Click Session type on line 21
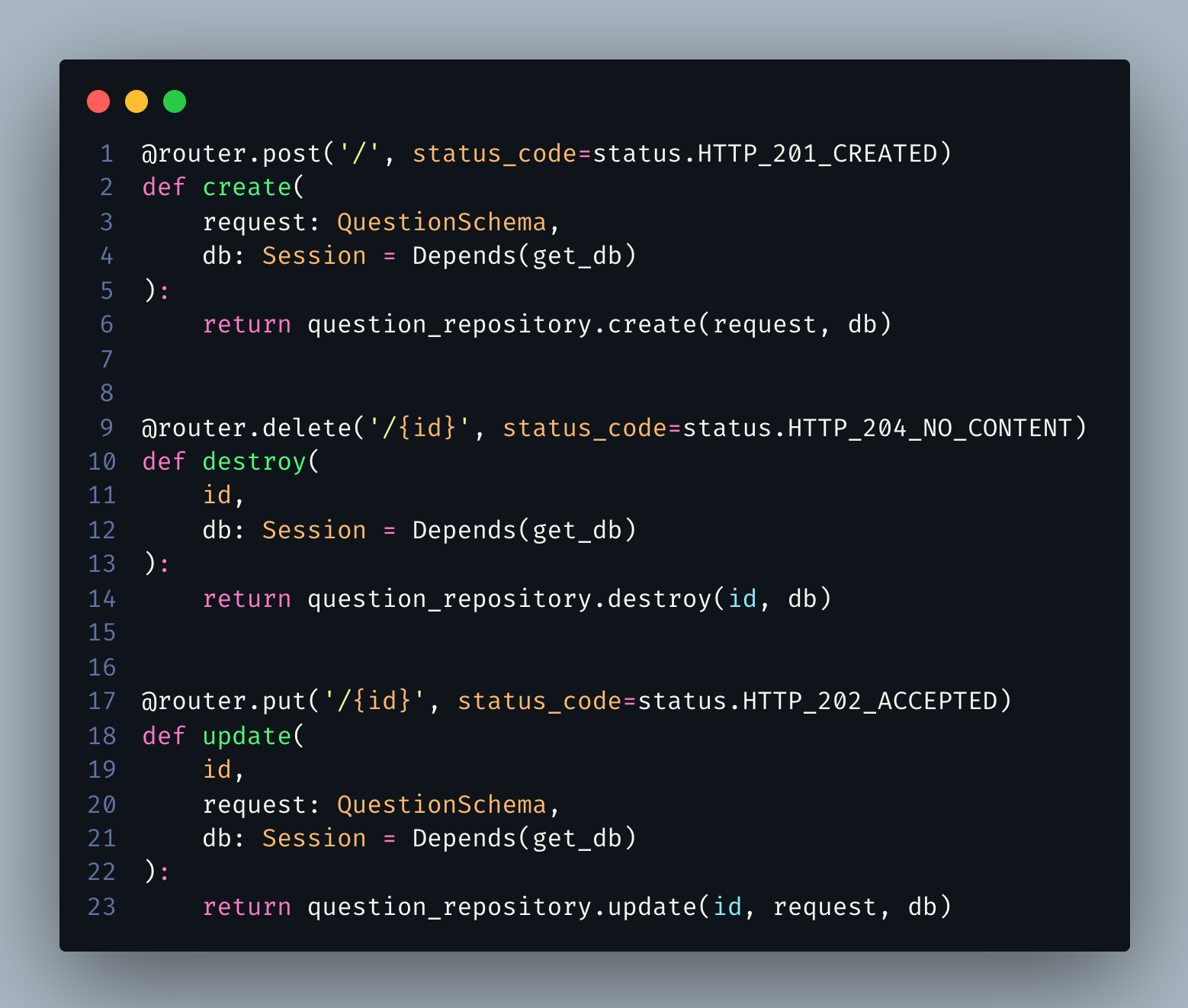The image size is (1188, 1008). [x=314, y=839]
